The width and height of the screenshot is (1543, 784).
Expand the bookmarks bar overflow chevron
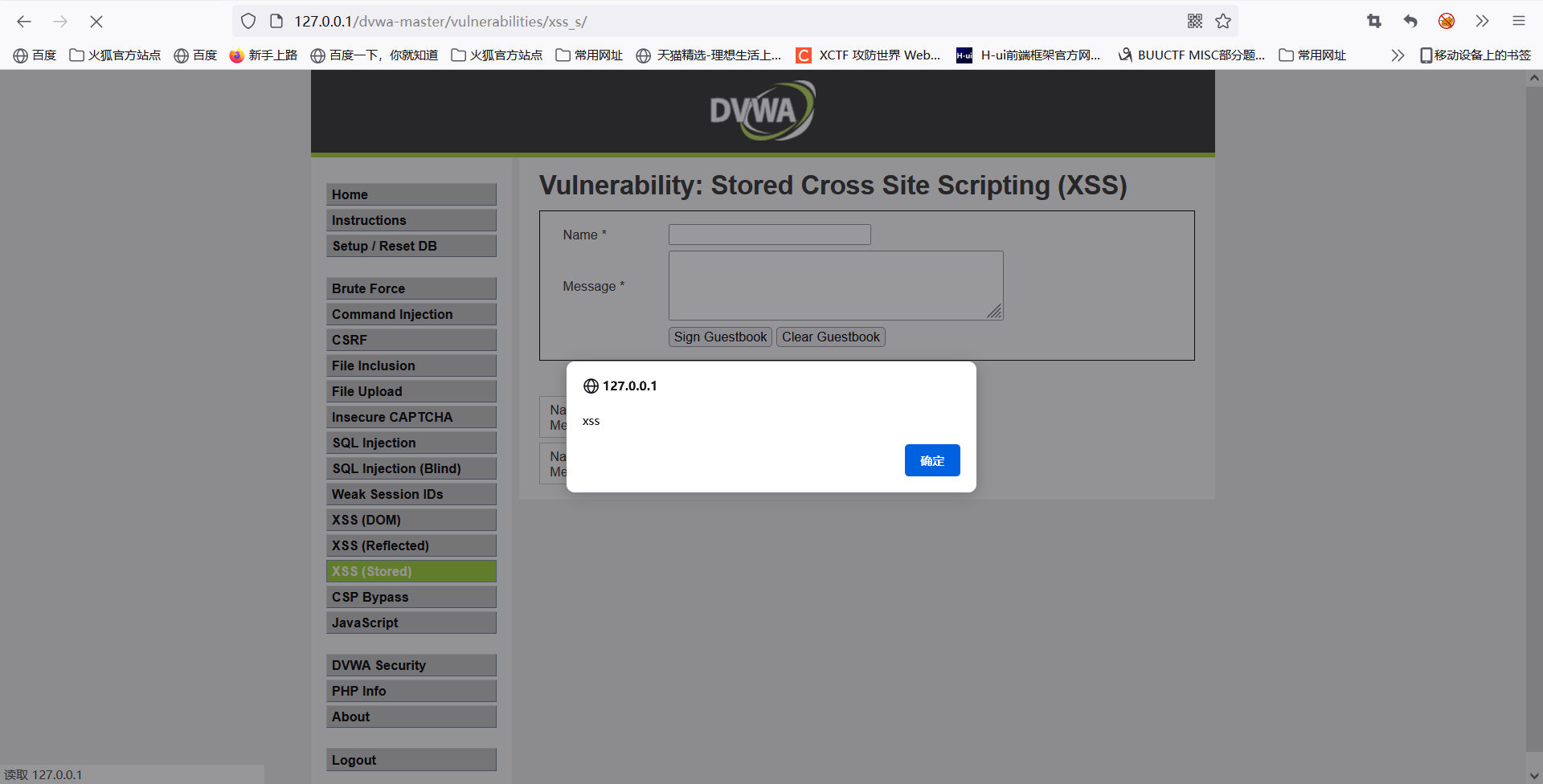[x=1397, y=55]
